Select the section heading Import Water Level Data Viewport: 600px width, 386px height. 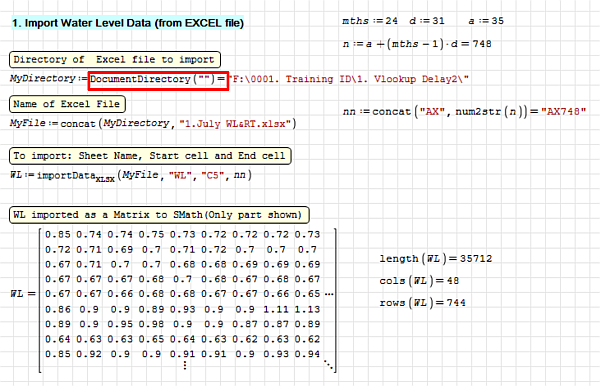[128, 23]
